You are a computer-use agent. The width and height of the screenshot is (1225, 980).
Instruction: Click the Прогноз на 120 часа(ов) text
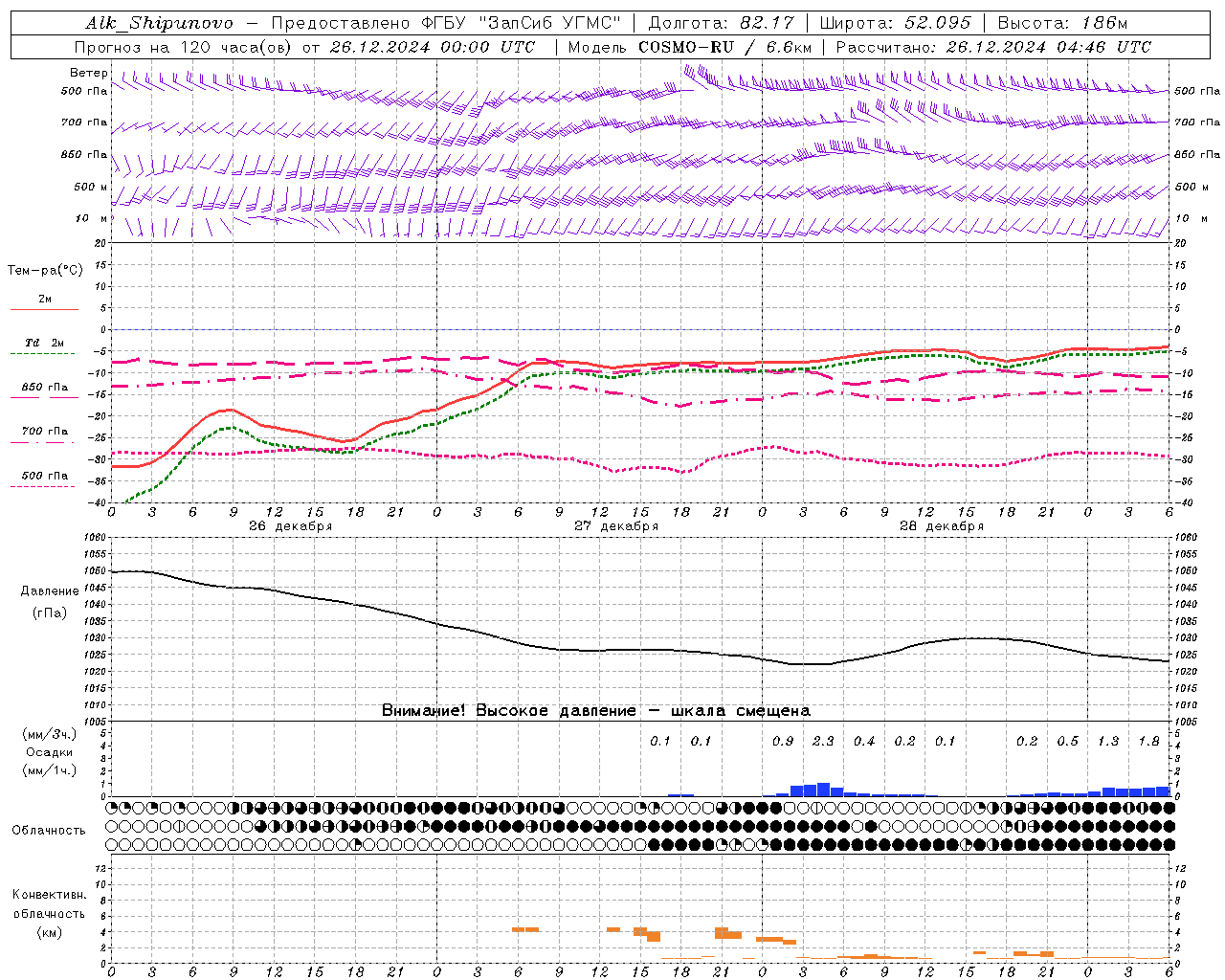[x=183, y=47]
